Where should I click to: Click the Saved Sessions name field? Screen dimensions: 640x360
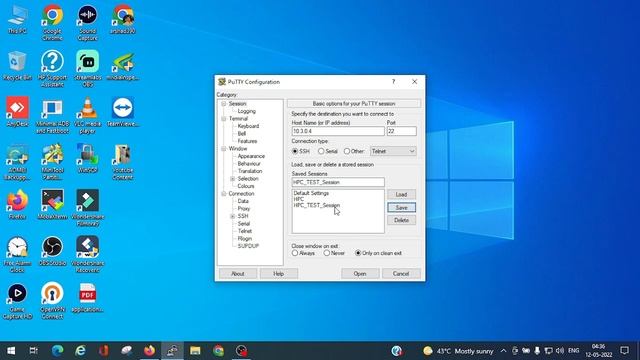click(338, 182)
